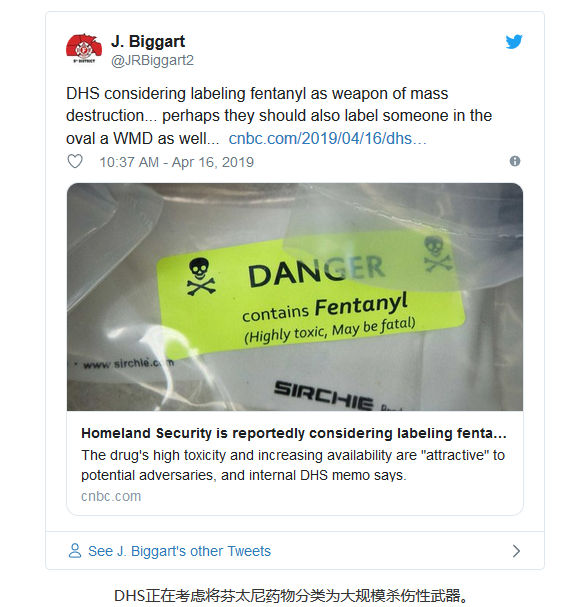
Task: Click the skull crossbones on yellow label
Action: [201, 278]
